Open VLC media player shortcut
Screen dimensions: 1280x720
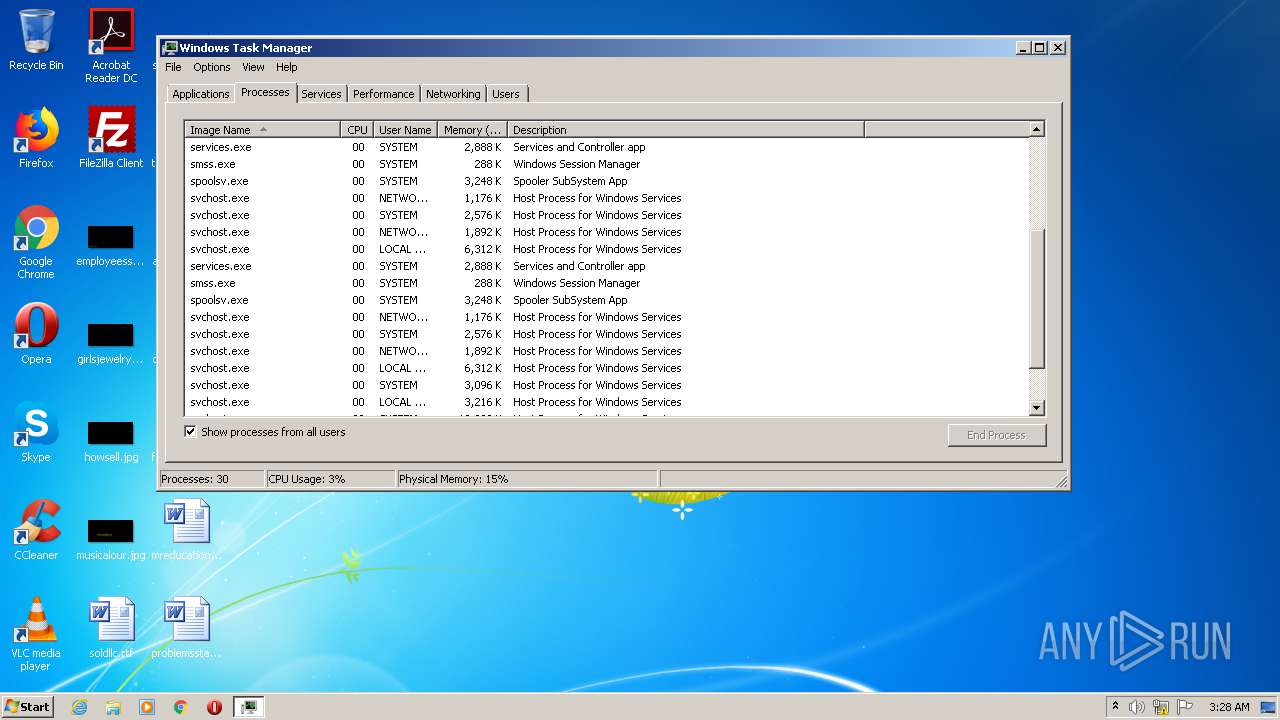(x=36, y=634)
